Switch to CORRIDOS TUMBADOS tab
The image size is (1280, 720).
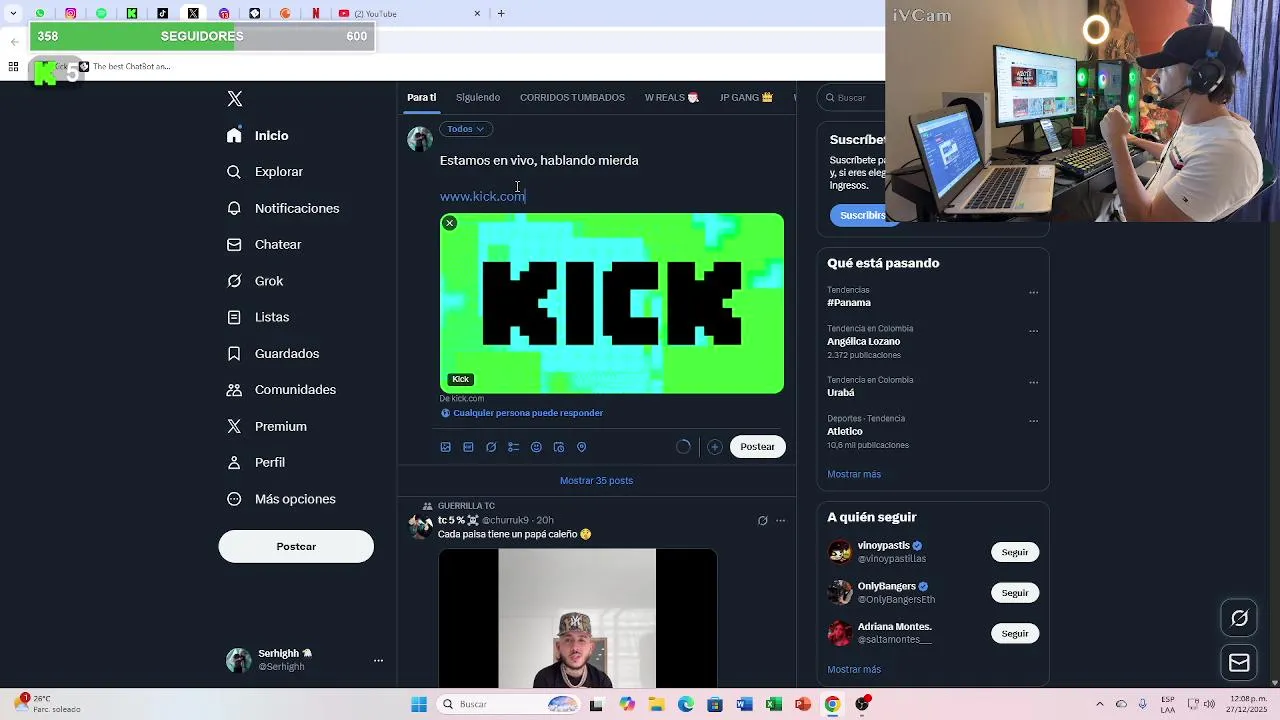pyautogui.click(x=572, y=97)
